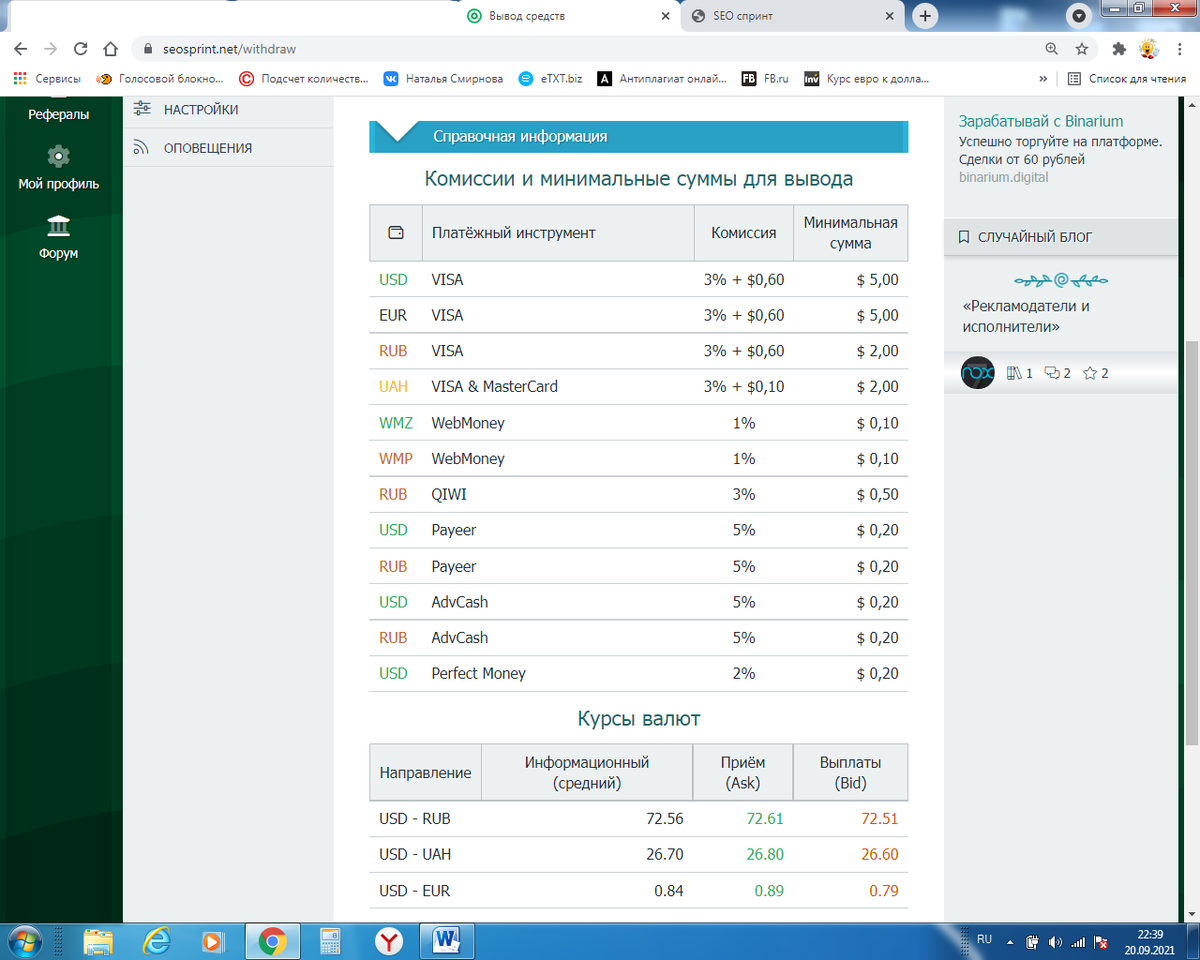Click the RUB QIWI row

638,494
